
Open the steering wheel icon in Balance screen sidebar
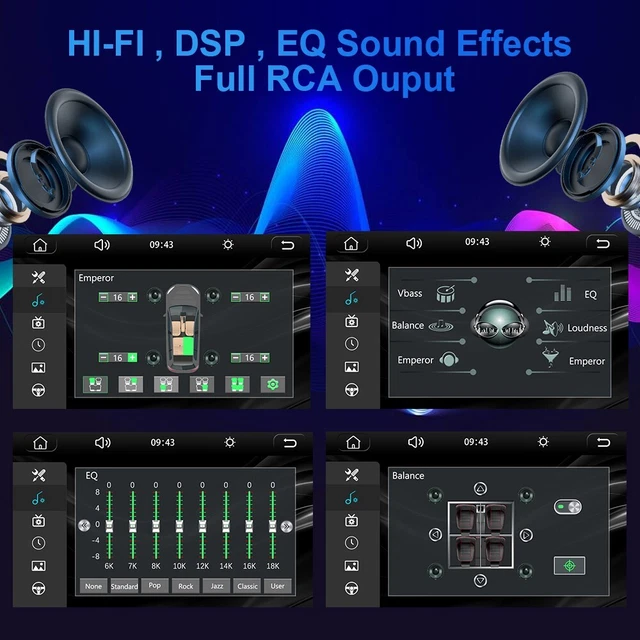coord(351,588)
